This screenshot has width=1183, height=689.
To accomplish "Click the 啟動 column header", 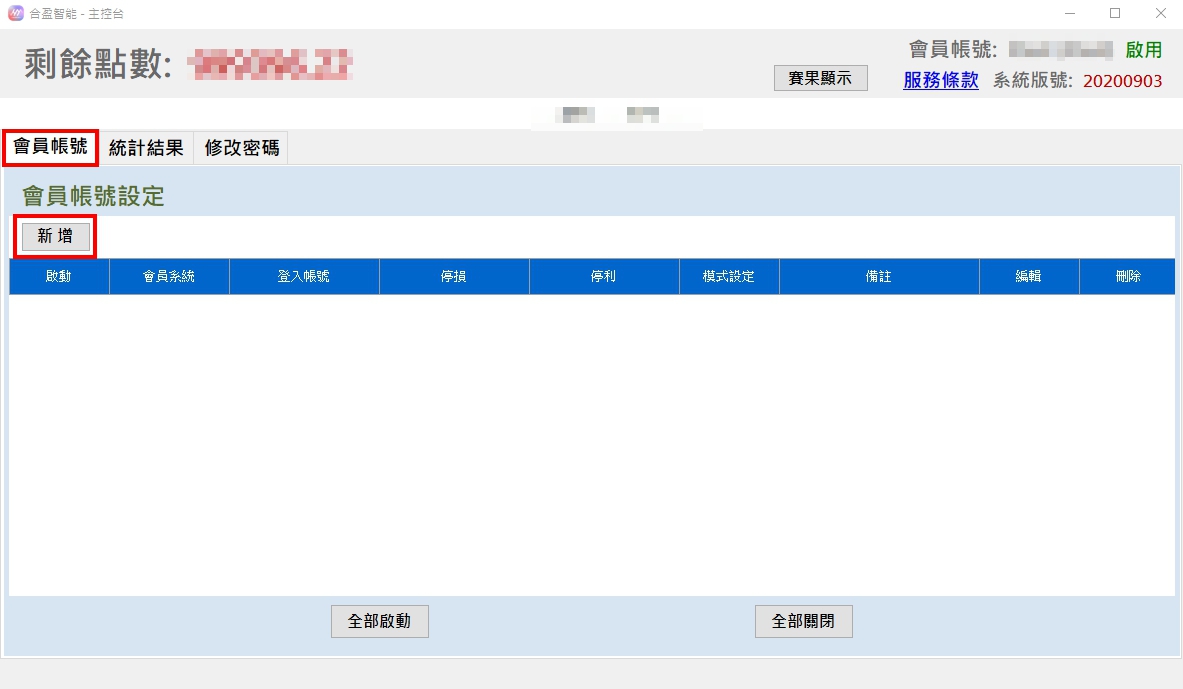I will tap(59, 277).
